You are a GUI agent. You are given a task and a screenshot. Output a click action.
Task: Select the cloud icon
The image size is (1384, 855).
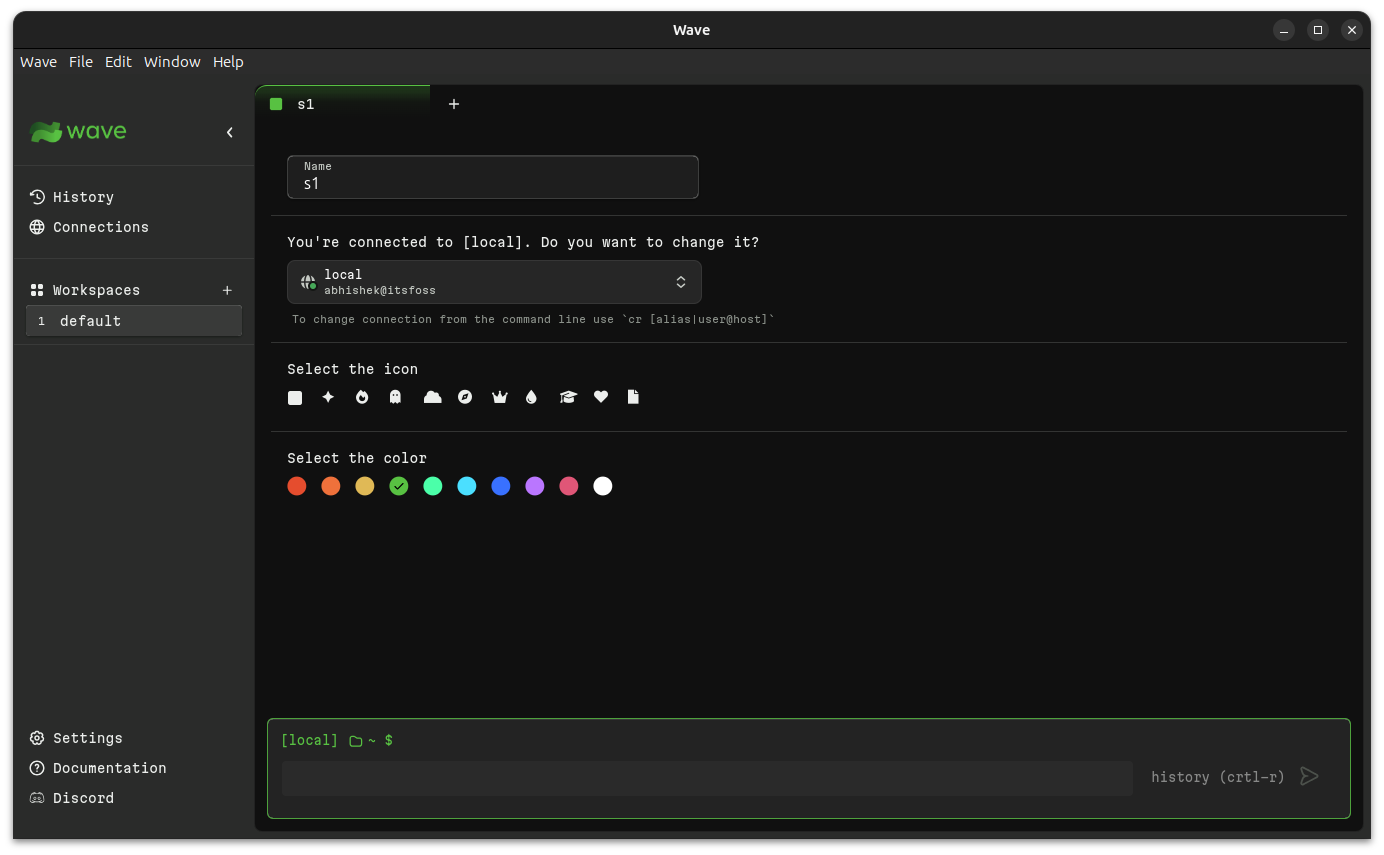[432, 397]
